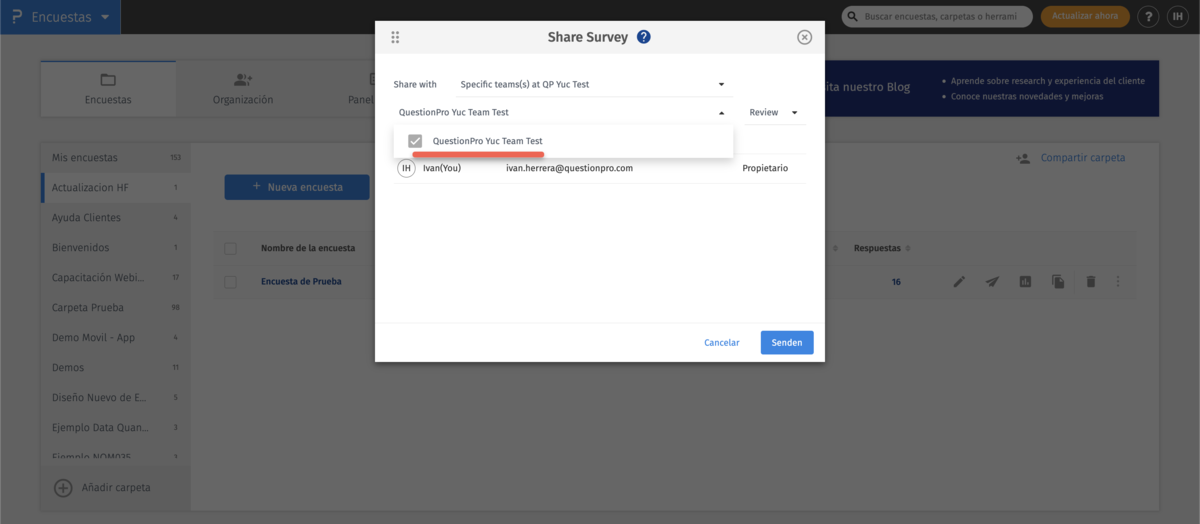Click Cancelar in the Share Survey dialog
Screen dimensions: 1200x524
(x=722, y=342)
